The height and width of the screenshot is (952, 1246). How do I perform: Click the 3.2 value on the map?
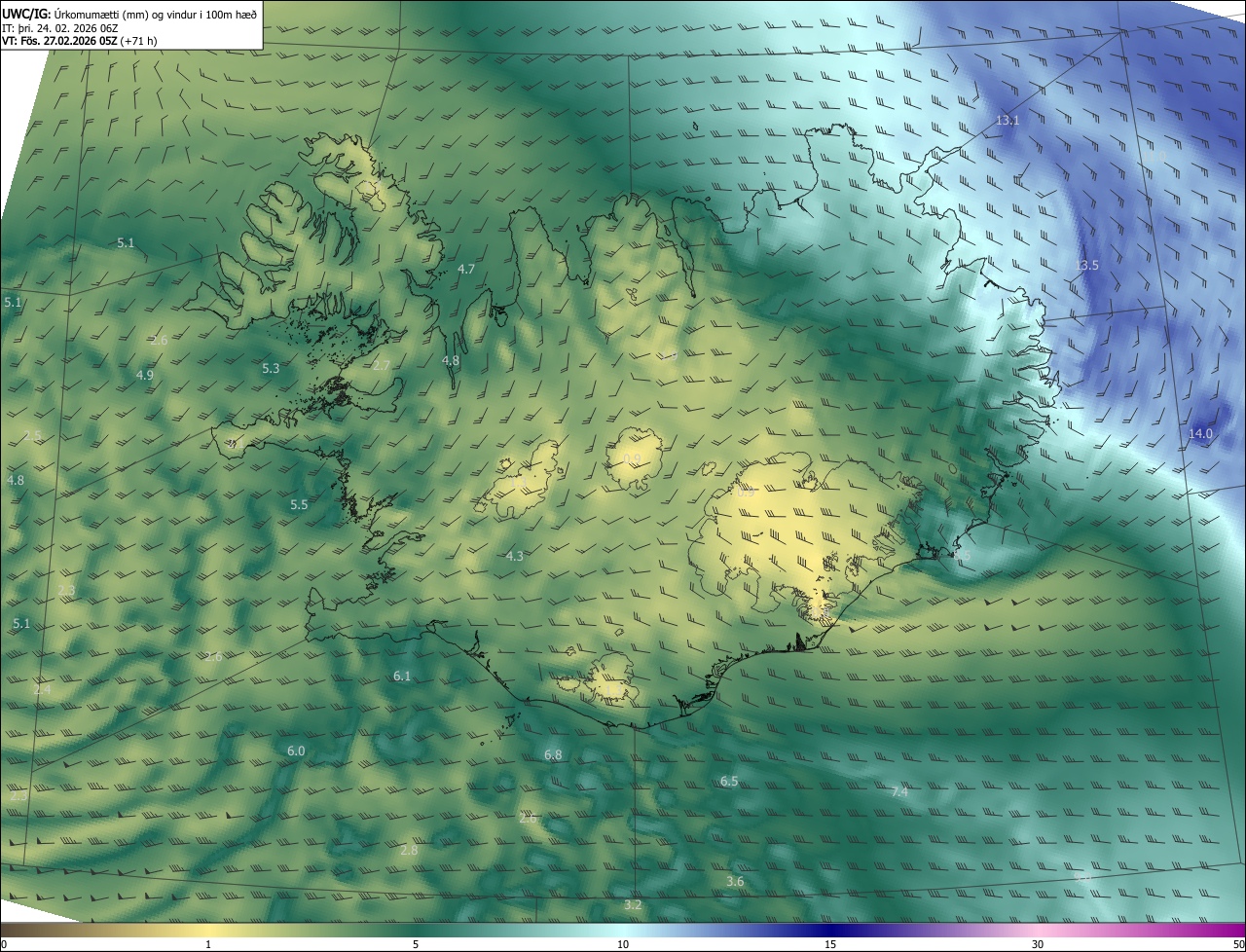pyautogui.click(x=633, y=904)
